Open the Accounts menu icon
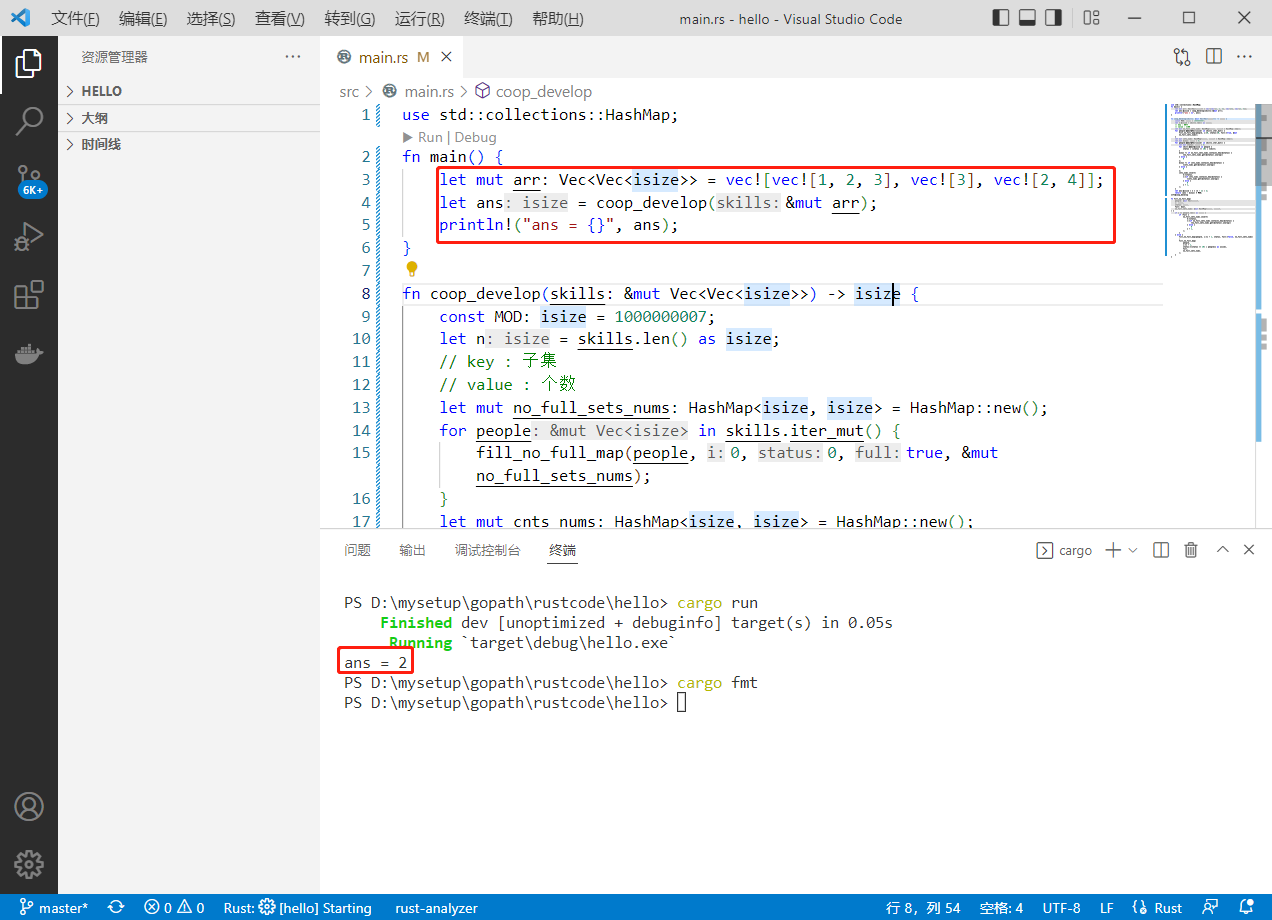 click(29, 806)
